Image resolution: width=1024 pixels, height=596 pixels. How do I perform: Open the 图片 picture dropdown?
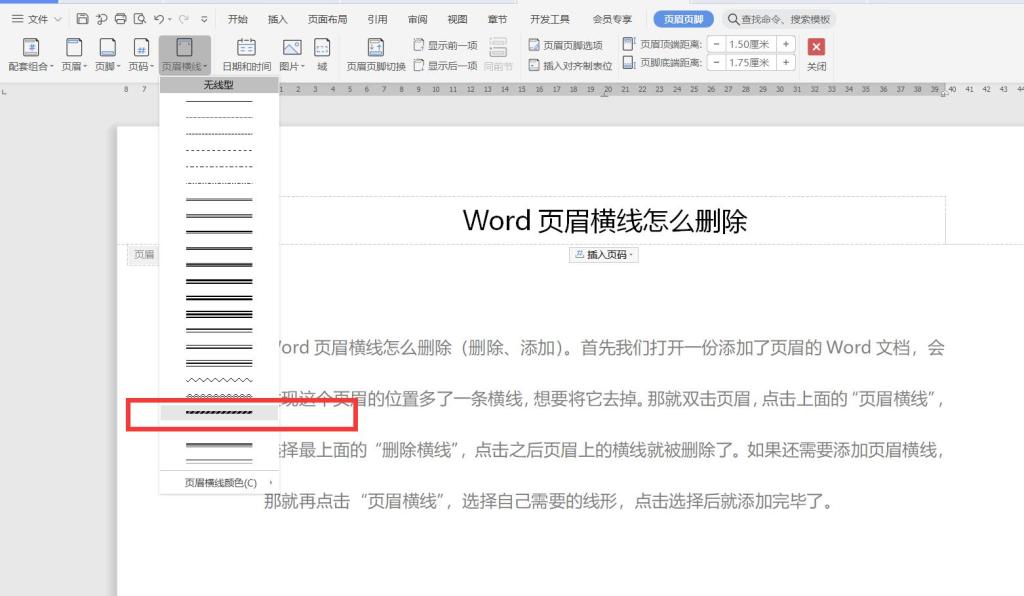tap(292, 66)
